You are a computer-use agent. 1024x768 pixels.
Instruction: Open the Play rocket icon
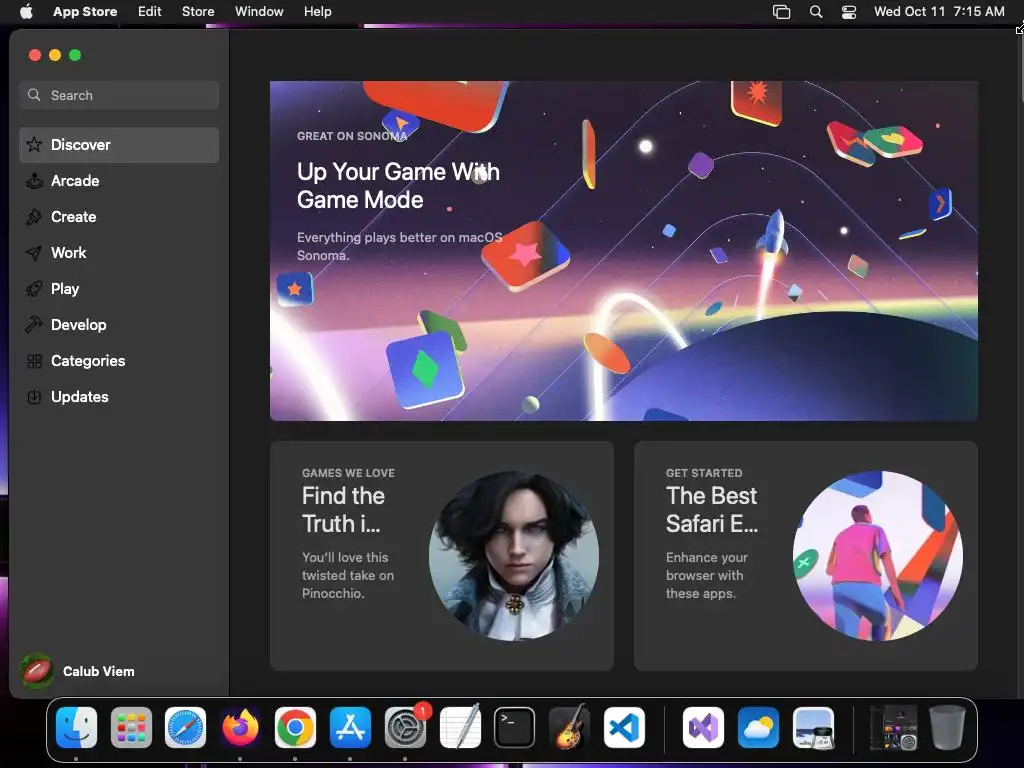tap(34, 289)
